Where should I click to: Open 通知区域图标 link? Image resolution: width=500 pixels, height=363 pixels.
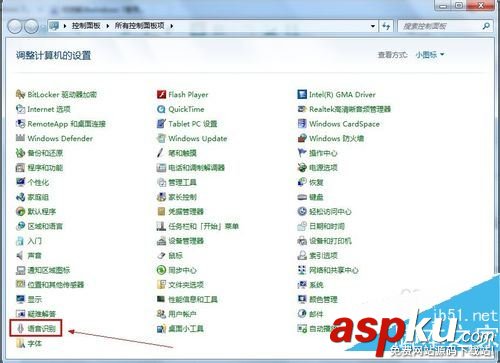click(49, 270)
